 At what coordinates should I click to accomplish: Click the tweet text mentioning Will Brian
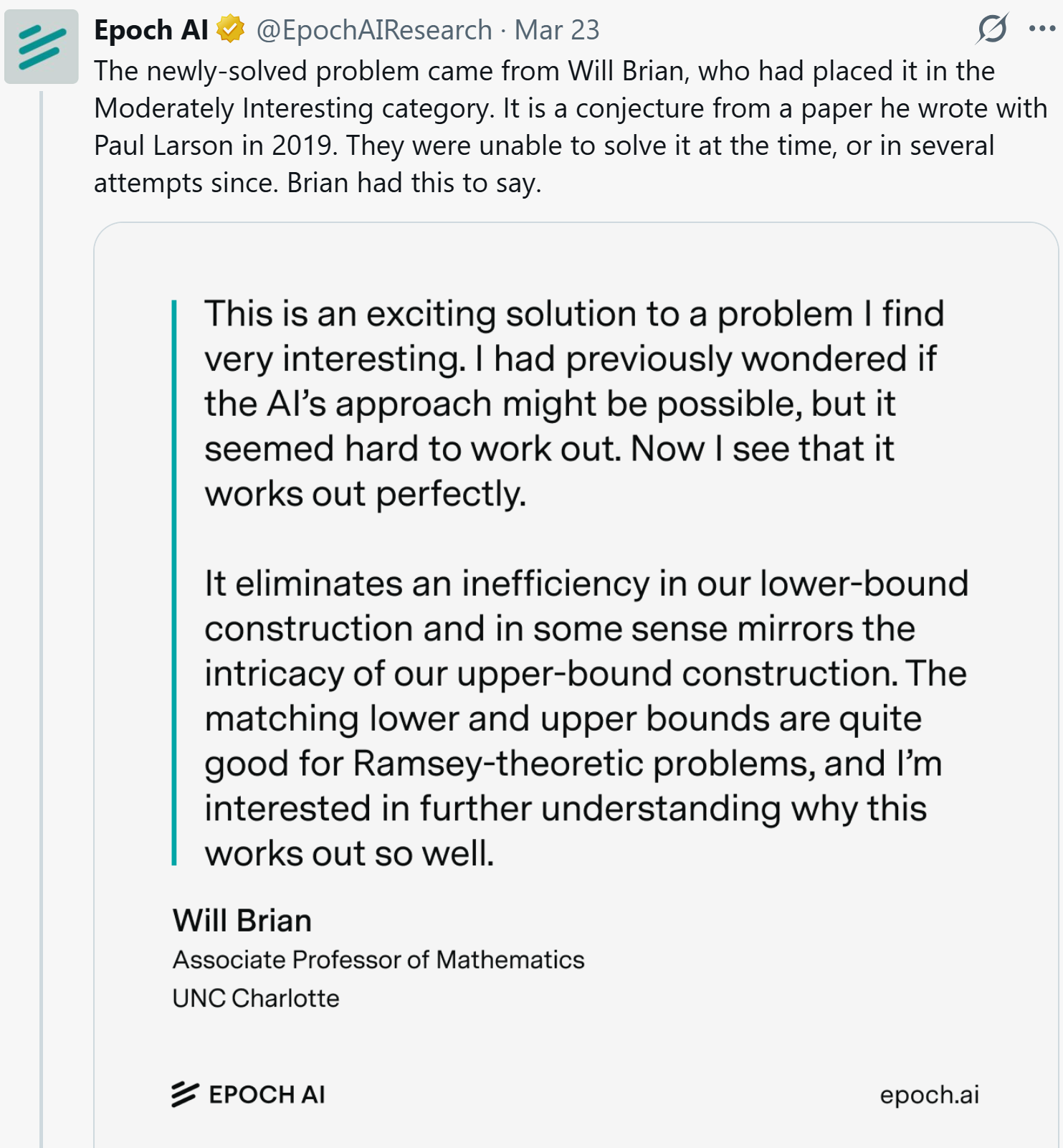point(571,127)
